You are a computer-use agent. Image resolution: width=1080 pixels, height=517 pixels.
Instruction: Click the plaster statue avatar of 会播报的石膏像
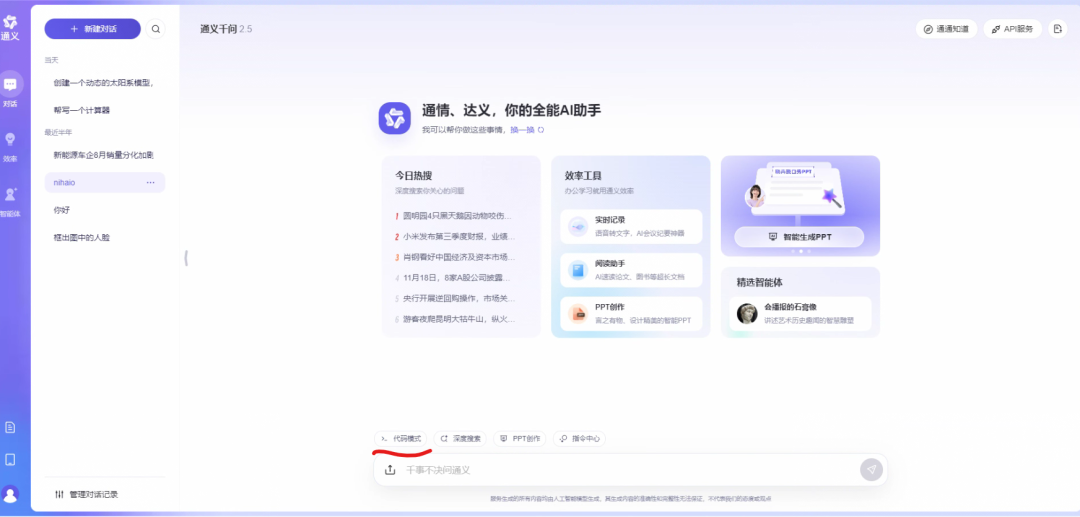747,314
